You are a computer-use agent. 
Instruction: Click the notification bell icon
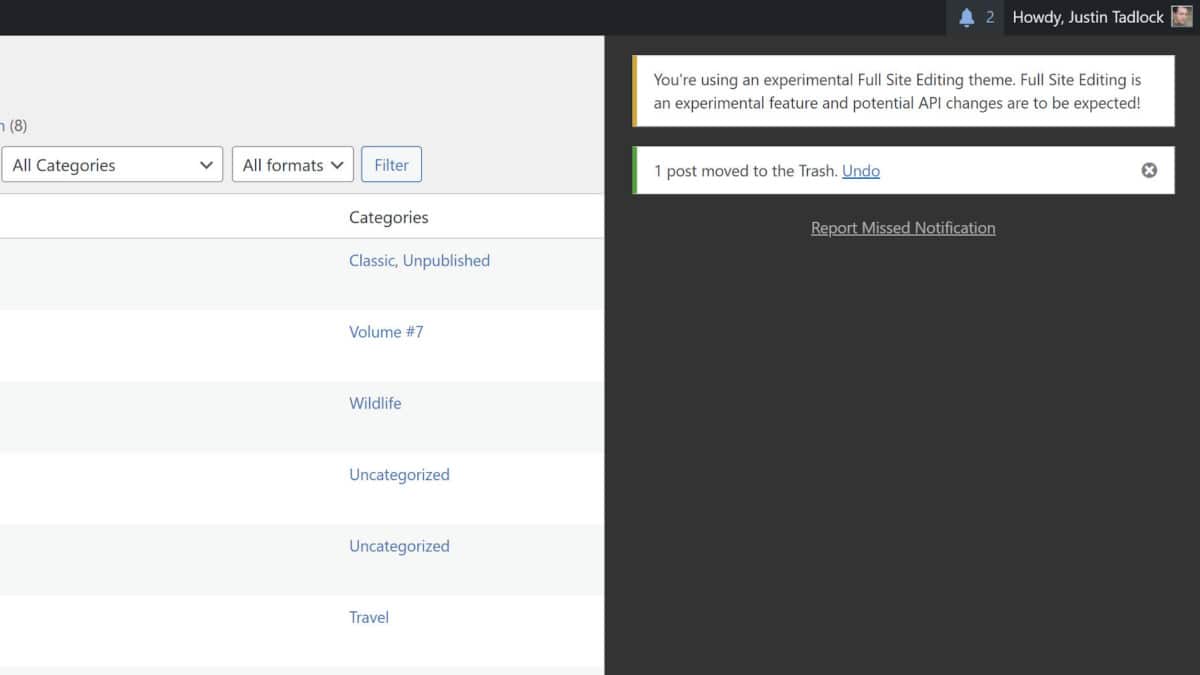(966, 17)
